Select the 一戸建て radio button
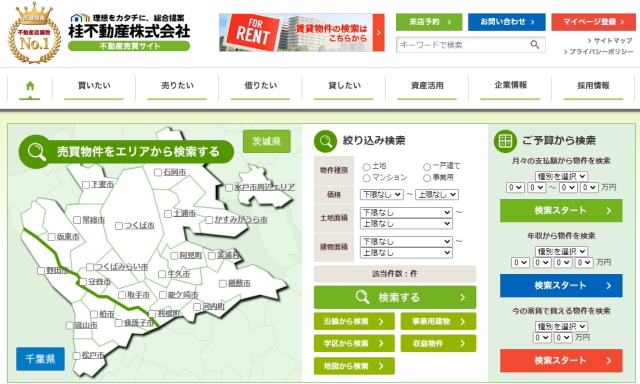This screenshot has height=384, width=640. pyautogui.click(x=427, y=167)
